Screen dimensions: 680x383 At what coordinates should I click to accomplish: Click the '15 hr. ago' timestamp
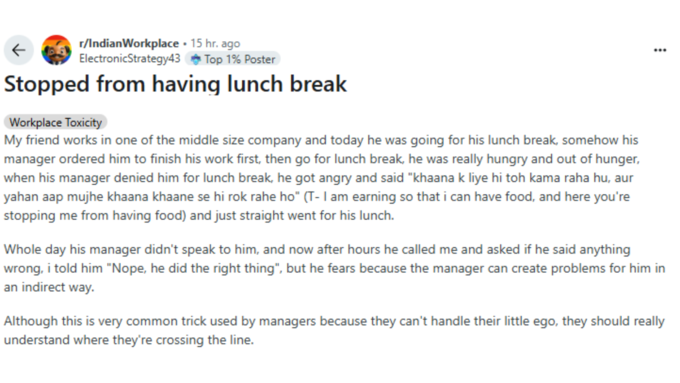[x=215, y=43]
